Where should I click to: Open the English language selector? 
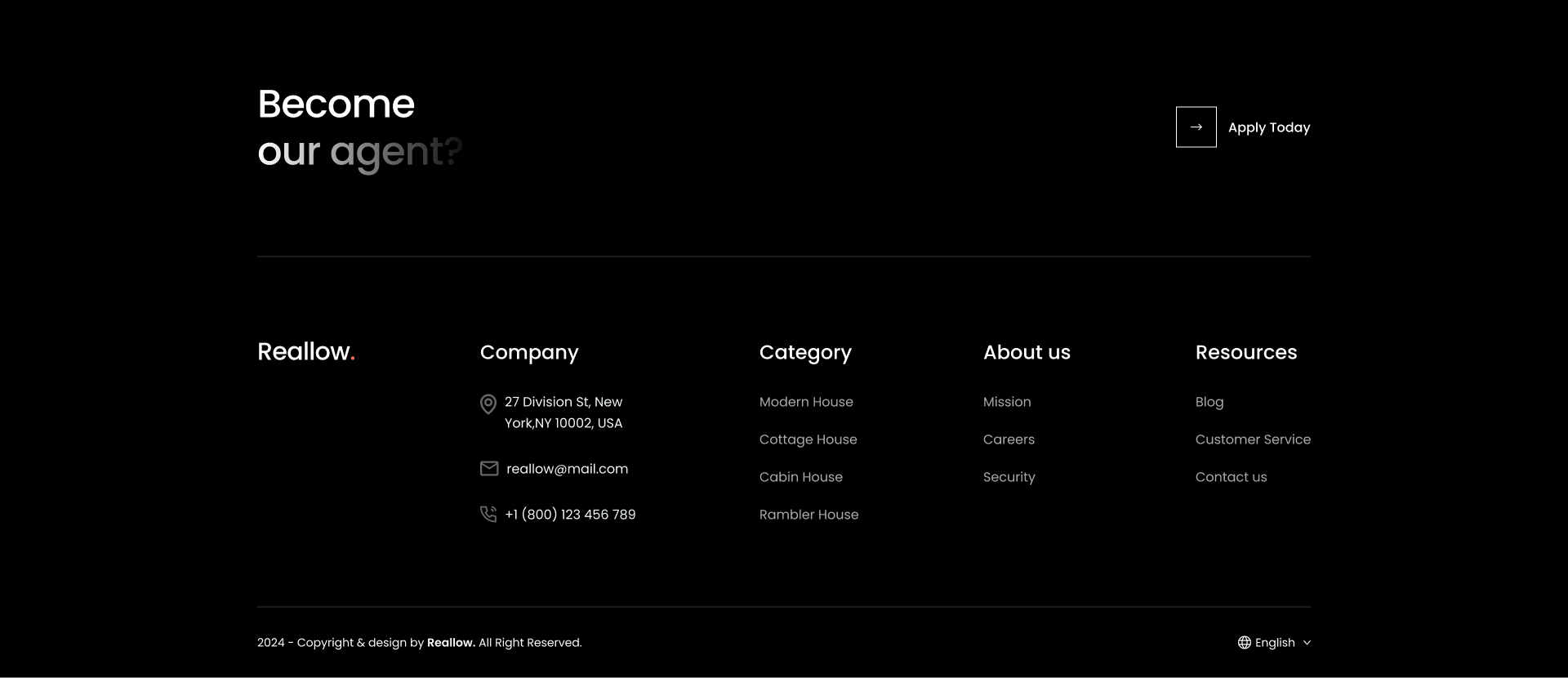click(1274, 643)
